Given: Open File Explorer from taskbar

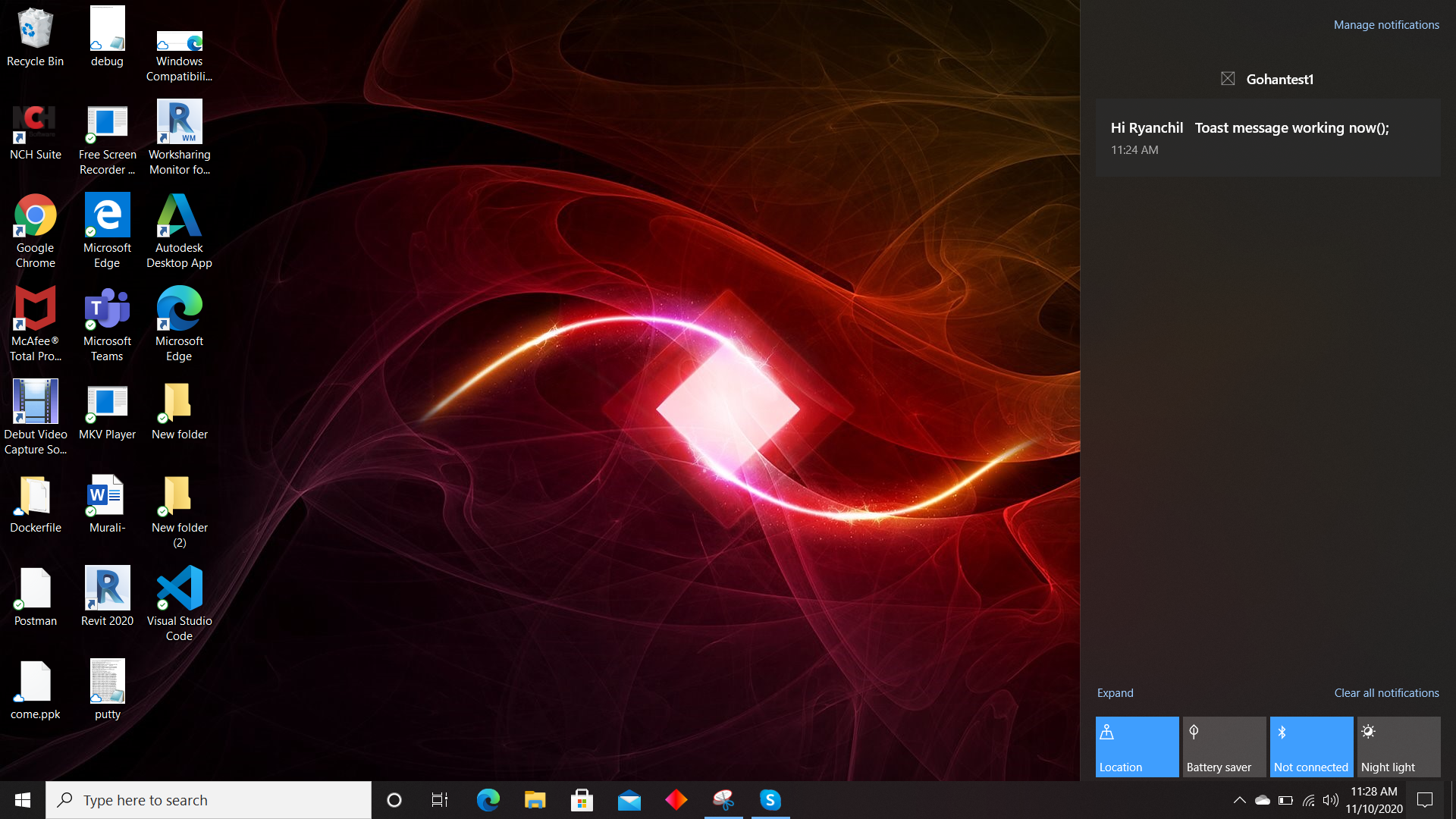Looking at the screenshot, I should click(x=535, y=800).
